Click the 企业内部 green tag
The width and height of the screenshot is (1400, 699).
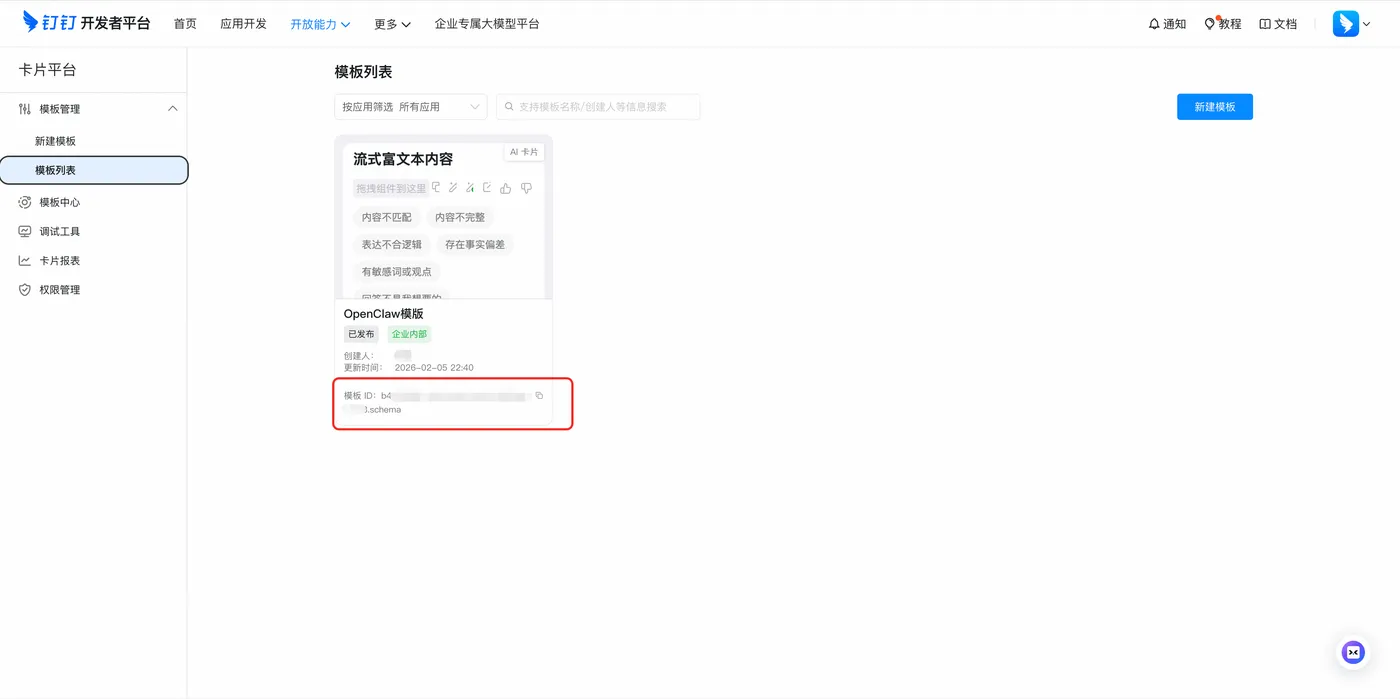409,334
